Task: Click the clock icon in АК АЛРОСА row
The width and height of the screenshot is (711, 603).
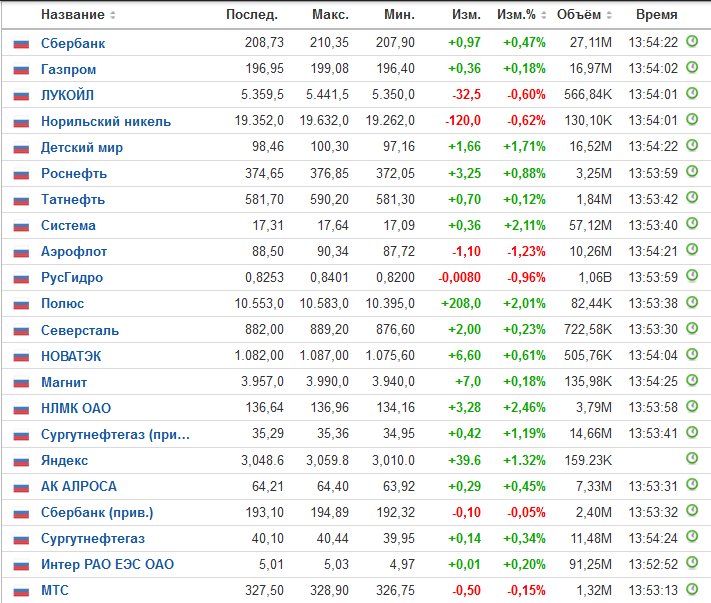Action: click(x=692, y=484)
